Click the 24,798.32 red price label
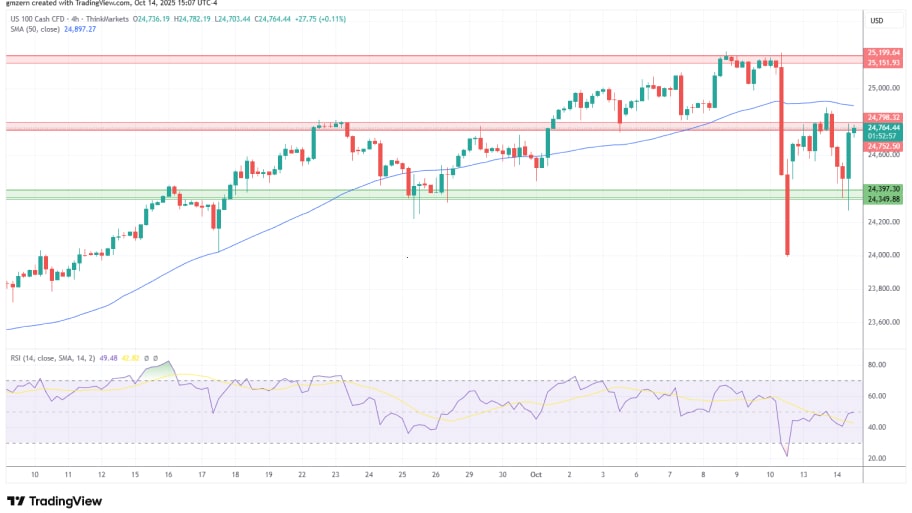The image size is (912, 513). coord(884,117)
